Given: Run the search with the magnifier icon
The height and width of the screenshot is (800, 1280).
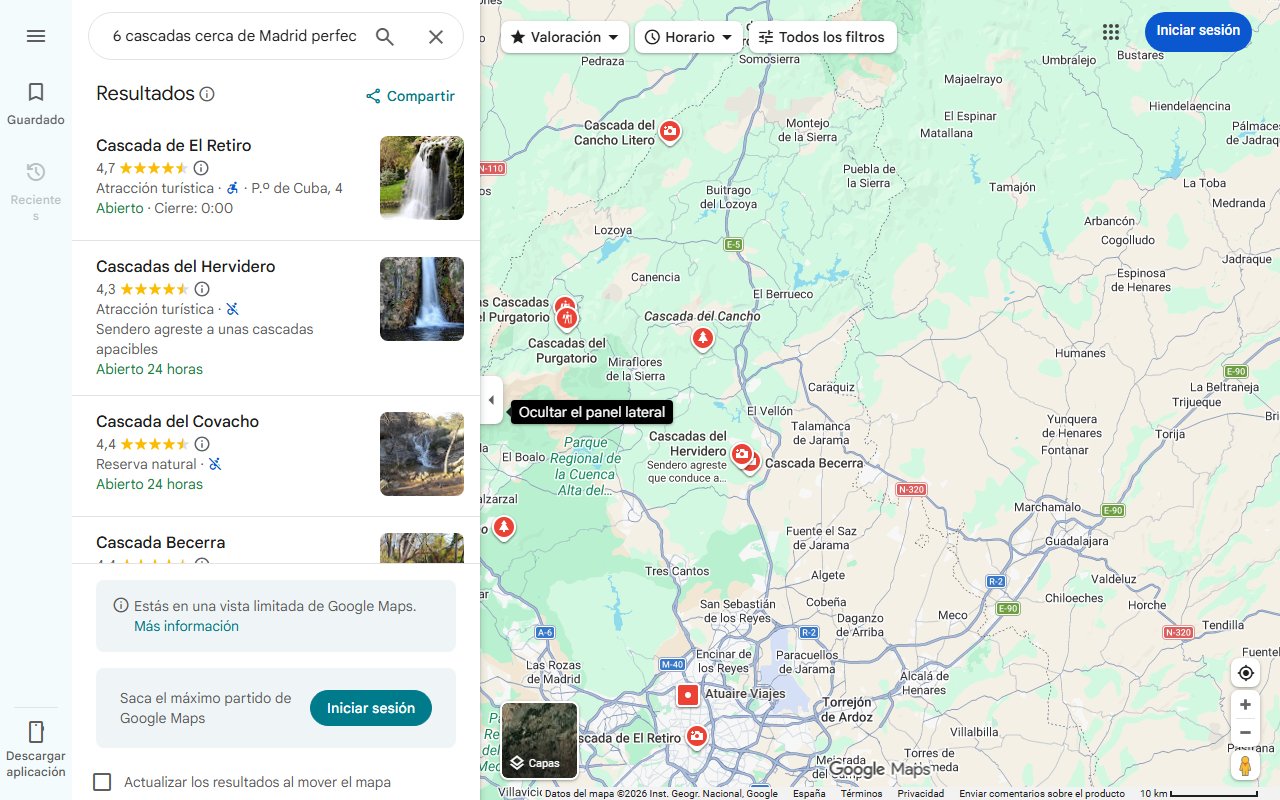Looking at the screenshot, I should click(x=384, y=36).
